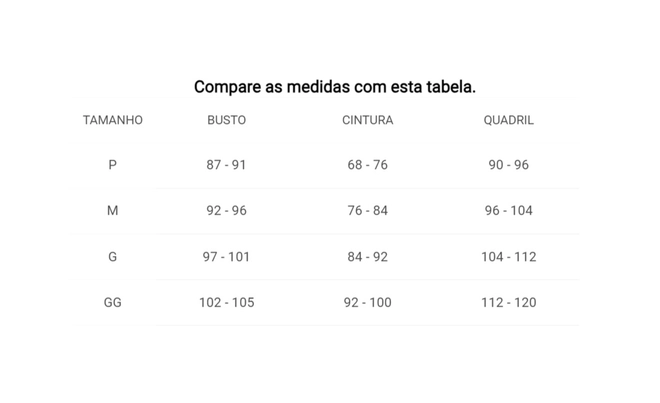Select busto value 97 - 101
Viewport: 660px width, 403px height.
click(x=226, y=257)
